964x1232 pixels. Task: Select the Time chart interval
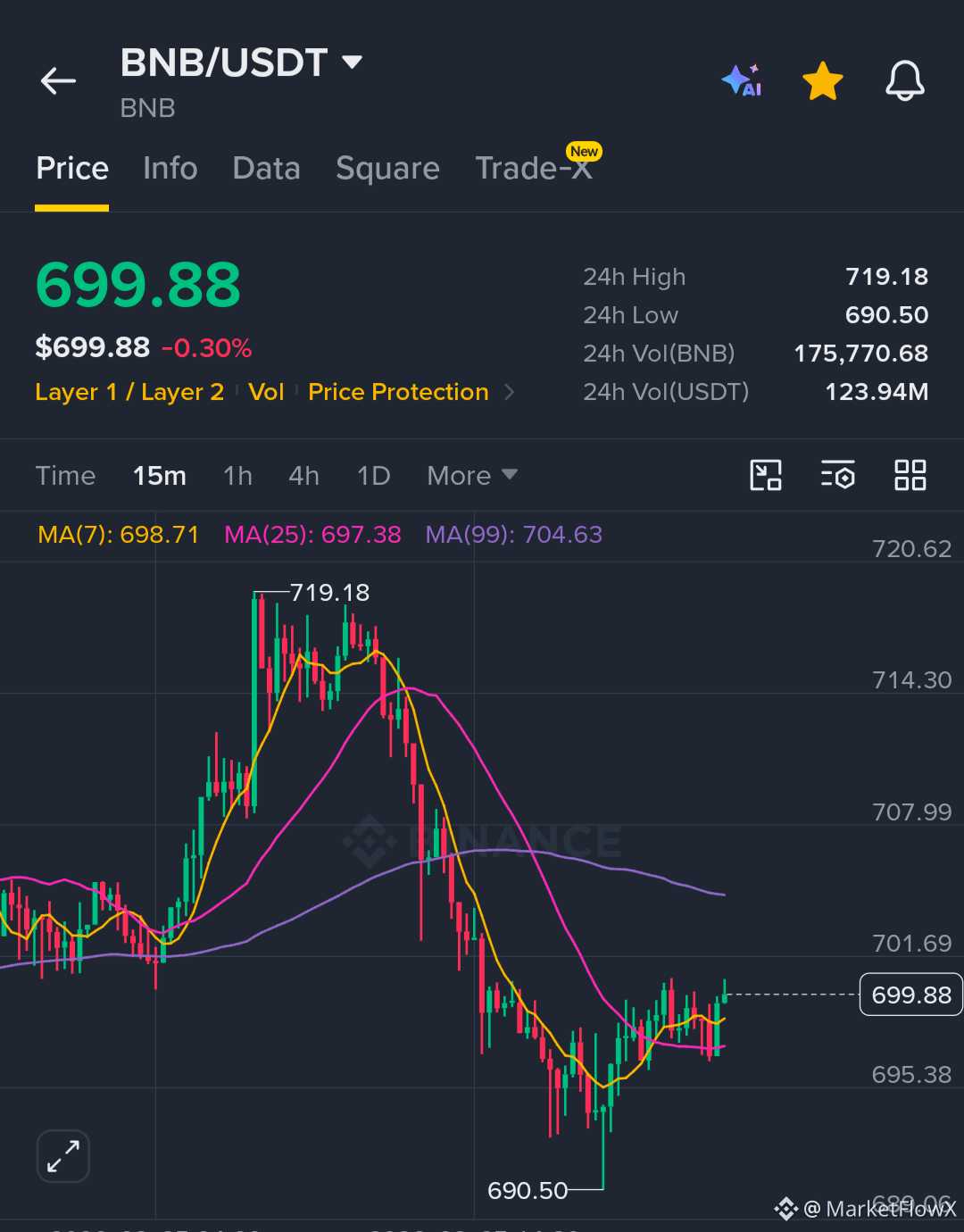pyautogui.click(x=65, y=476)
